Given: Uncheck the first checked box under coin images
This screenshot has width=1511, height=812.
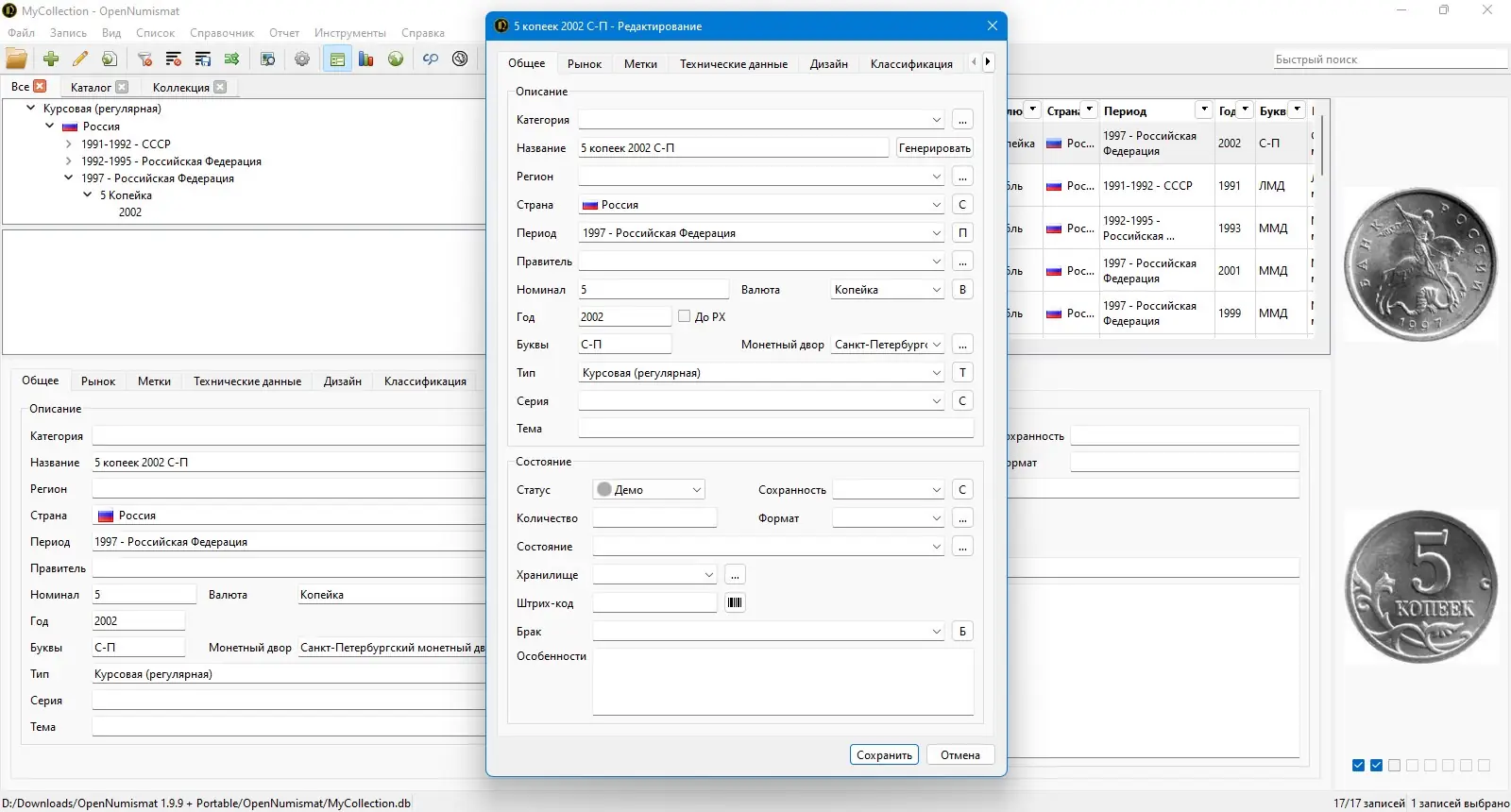Looking at the screenshot, I should [1358, 766].
